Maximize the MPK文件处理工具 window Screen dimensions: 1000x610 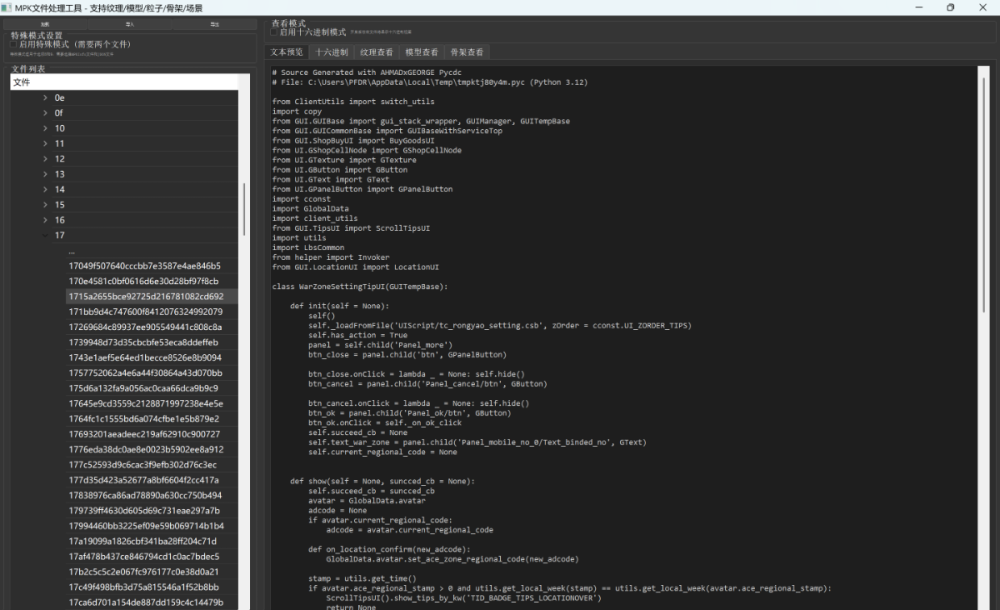950,8
